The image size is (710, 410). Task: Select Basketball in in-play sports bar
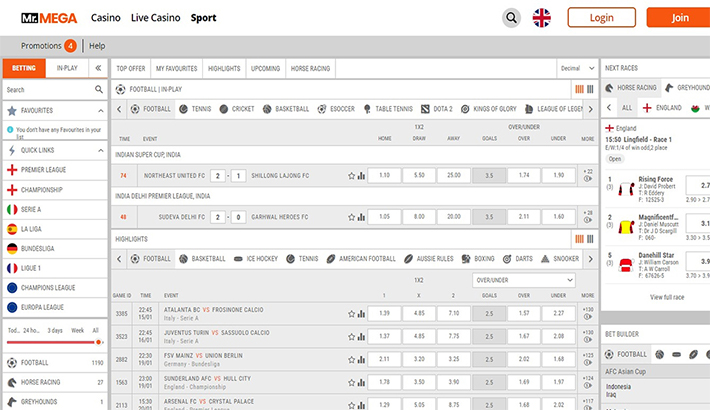286,109
